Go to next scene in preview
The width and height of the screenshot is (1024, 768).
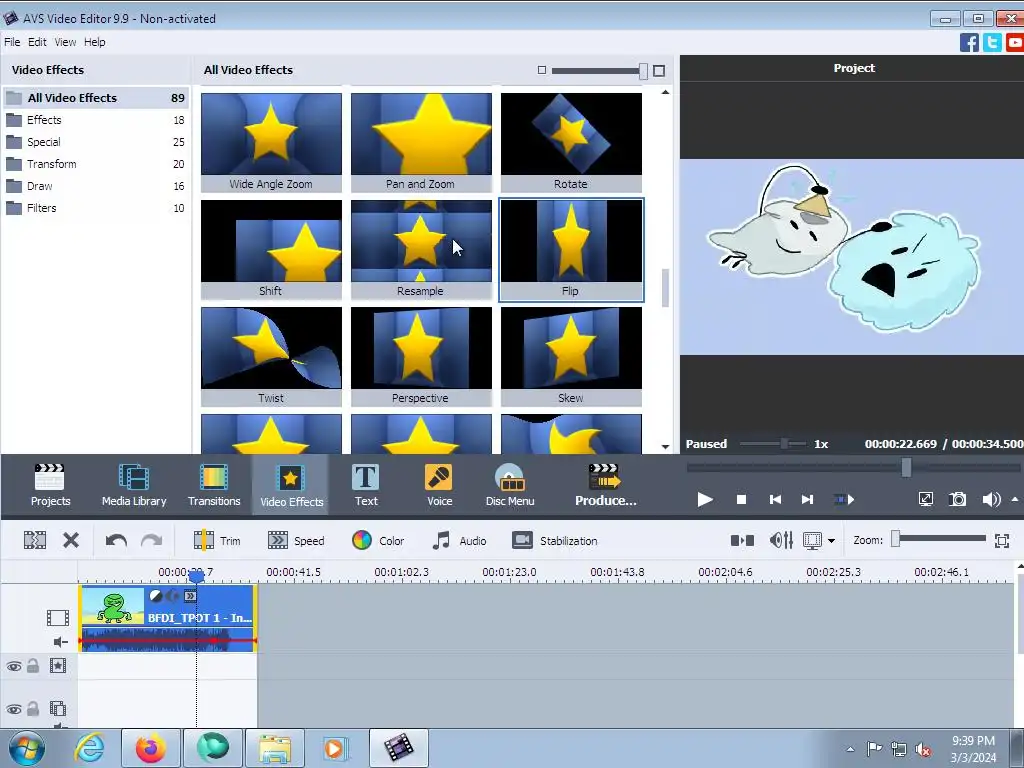click(x=844, y=500)
